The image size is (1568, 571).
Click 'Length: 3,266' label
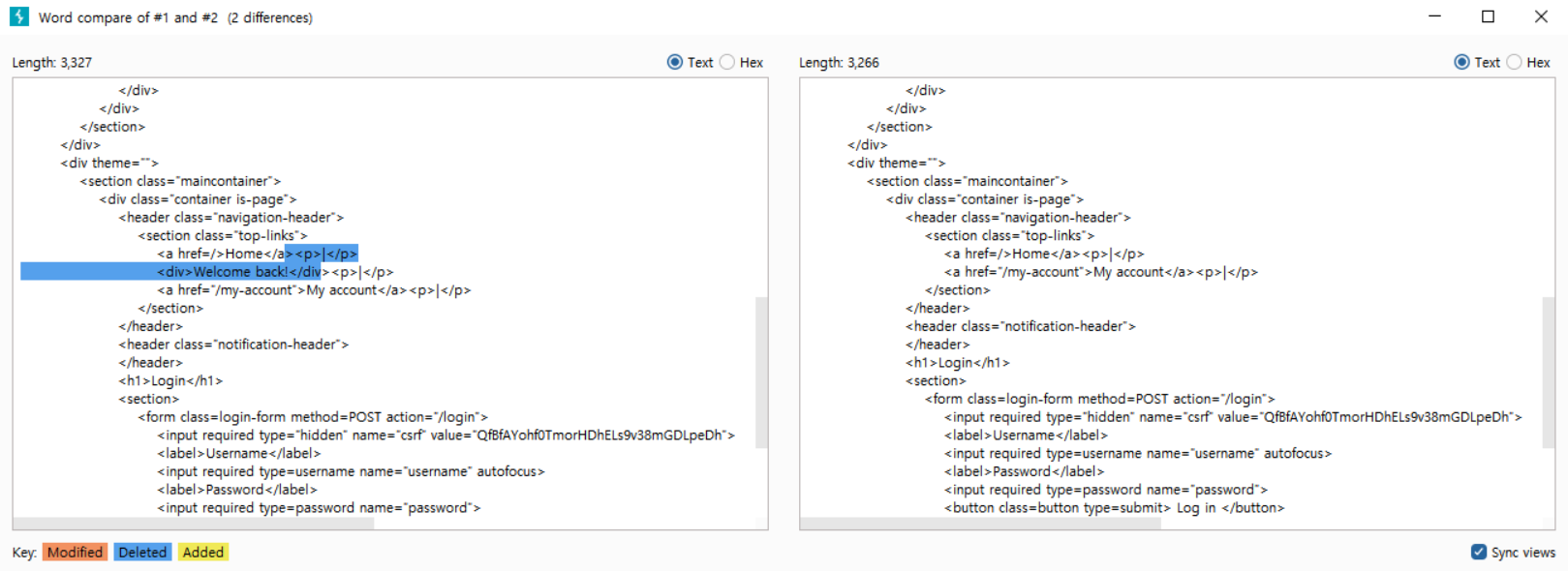[839, 62]
